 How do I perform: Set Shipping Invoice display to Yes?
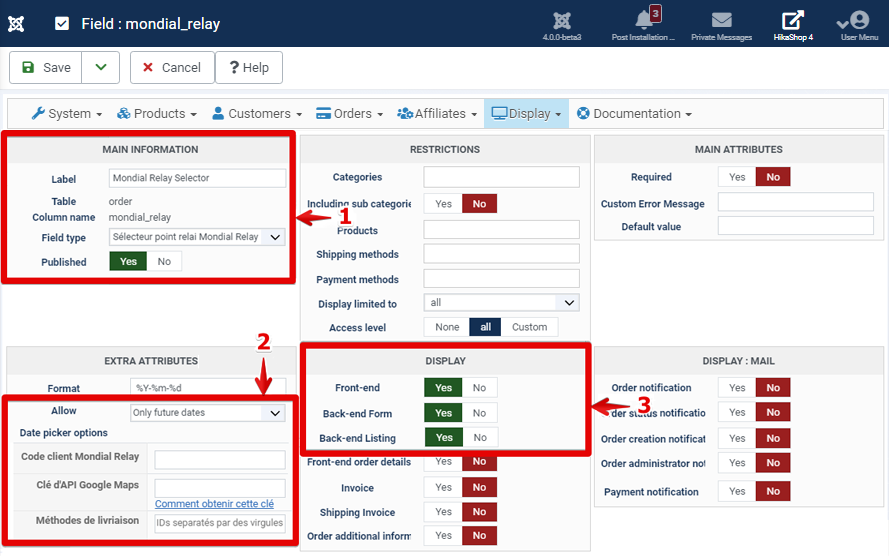(x=443, y=512)
